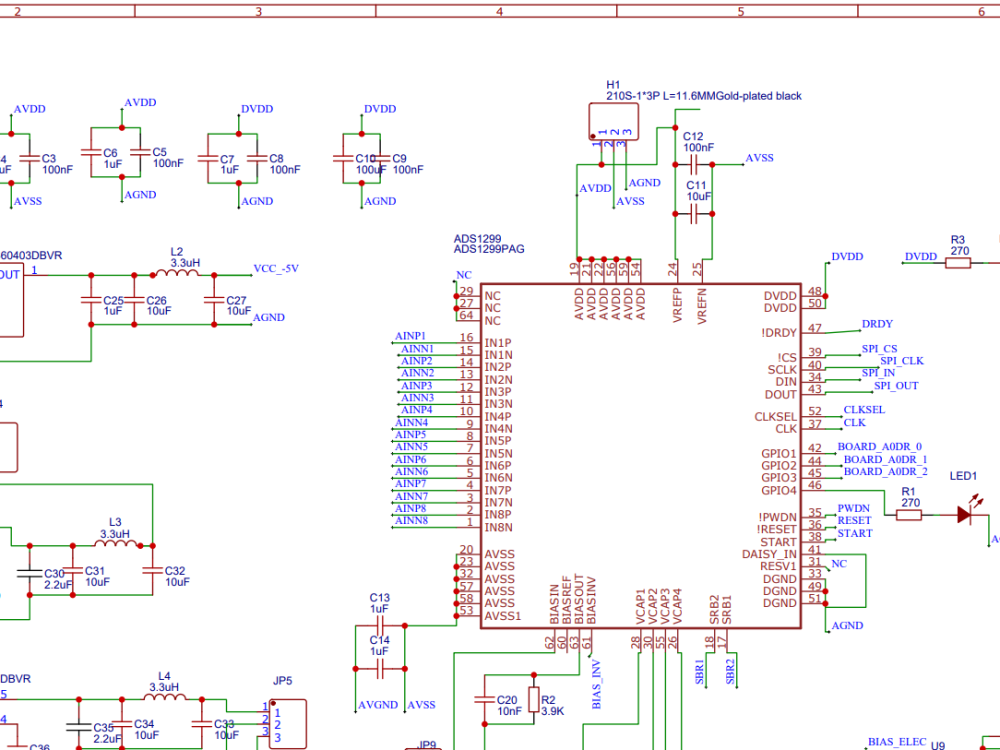Select the C14 1uF capacitor symbol
1000x750 pixels.
[380, 668]
